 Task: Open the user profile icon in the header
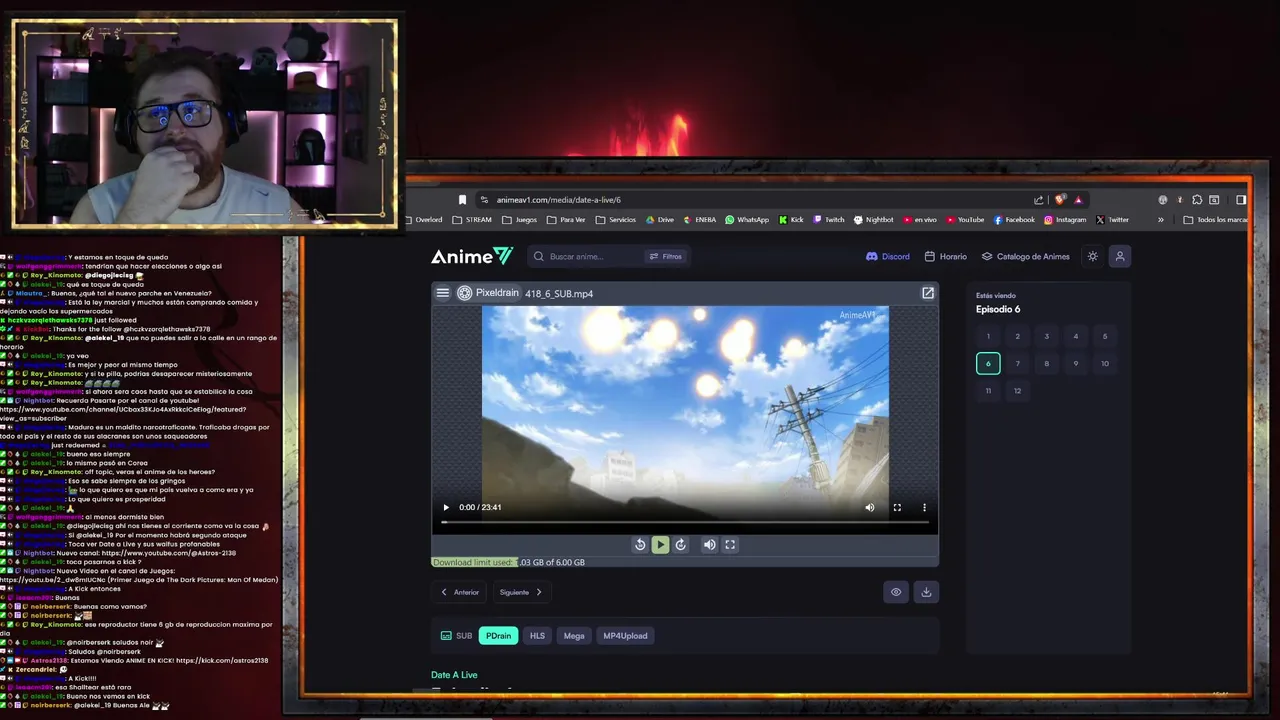(x=1120, y=256)
